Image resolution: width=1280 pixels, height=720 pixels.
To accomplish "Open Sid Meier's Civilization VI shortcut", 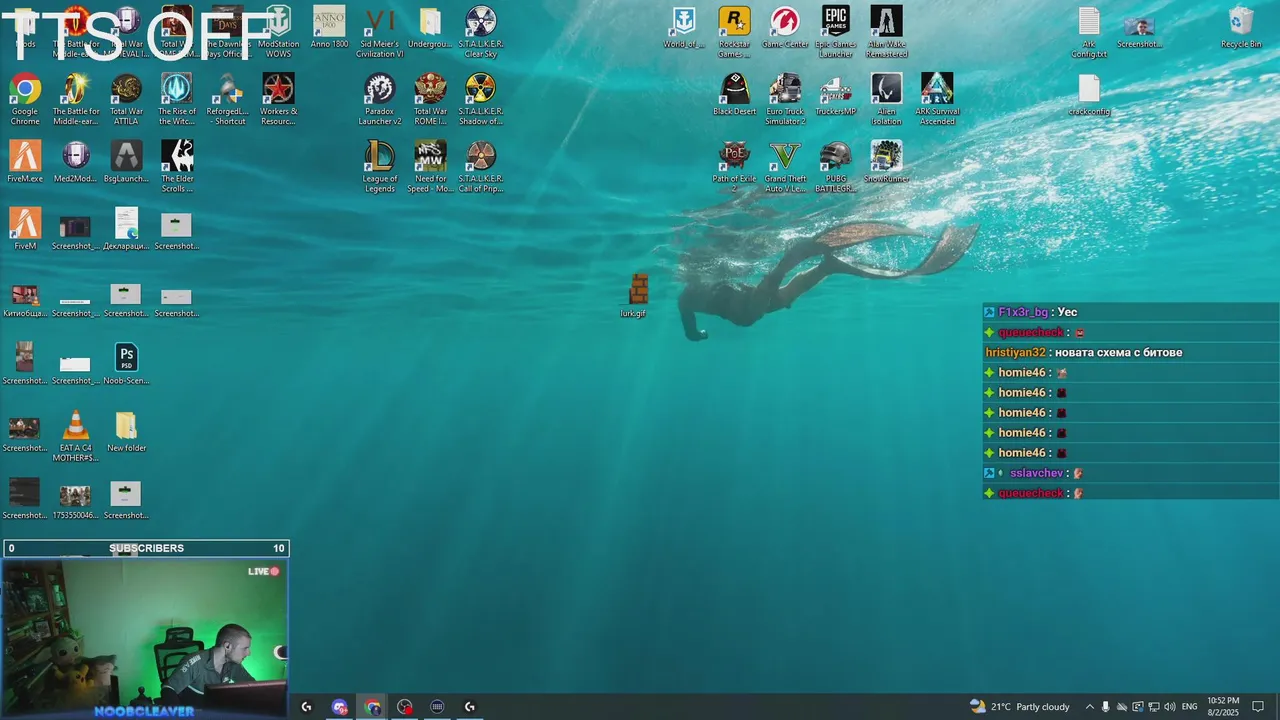I will pos(380,32).
